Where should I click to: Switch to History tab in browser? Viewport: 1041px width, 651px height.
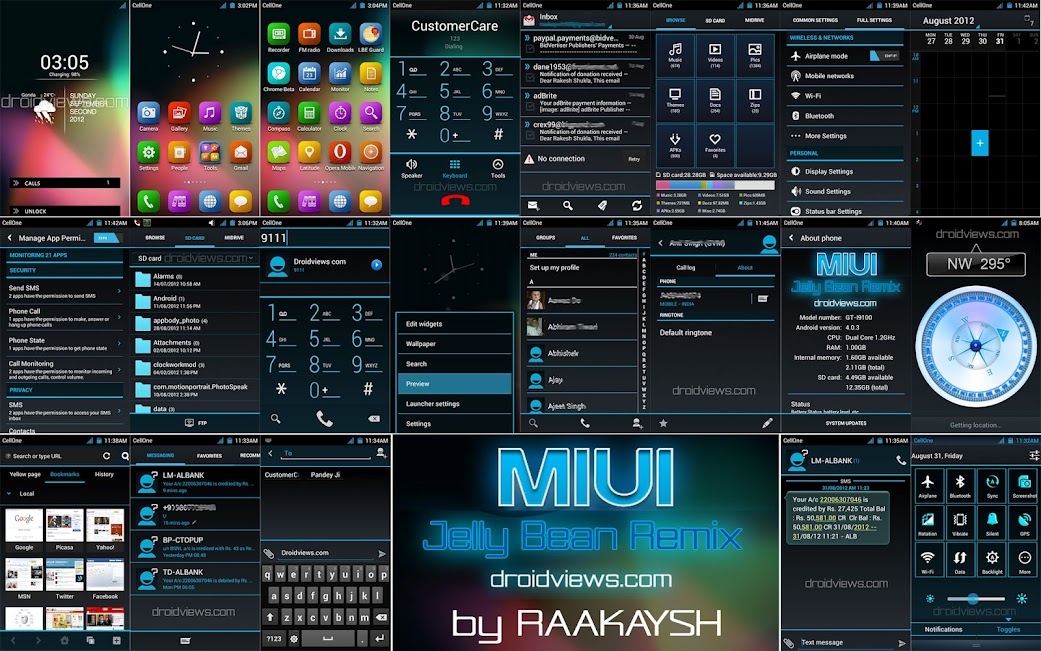pyautogui.click(x=104, y=474)
